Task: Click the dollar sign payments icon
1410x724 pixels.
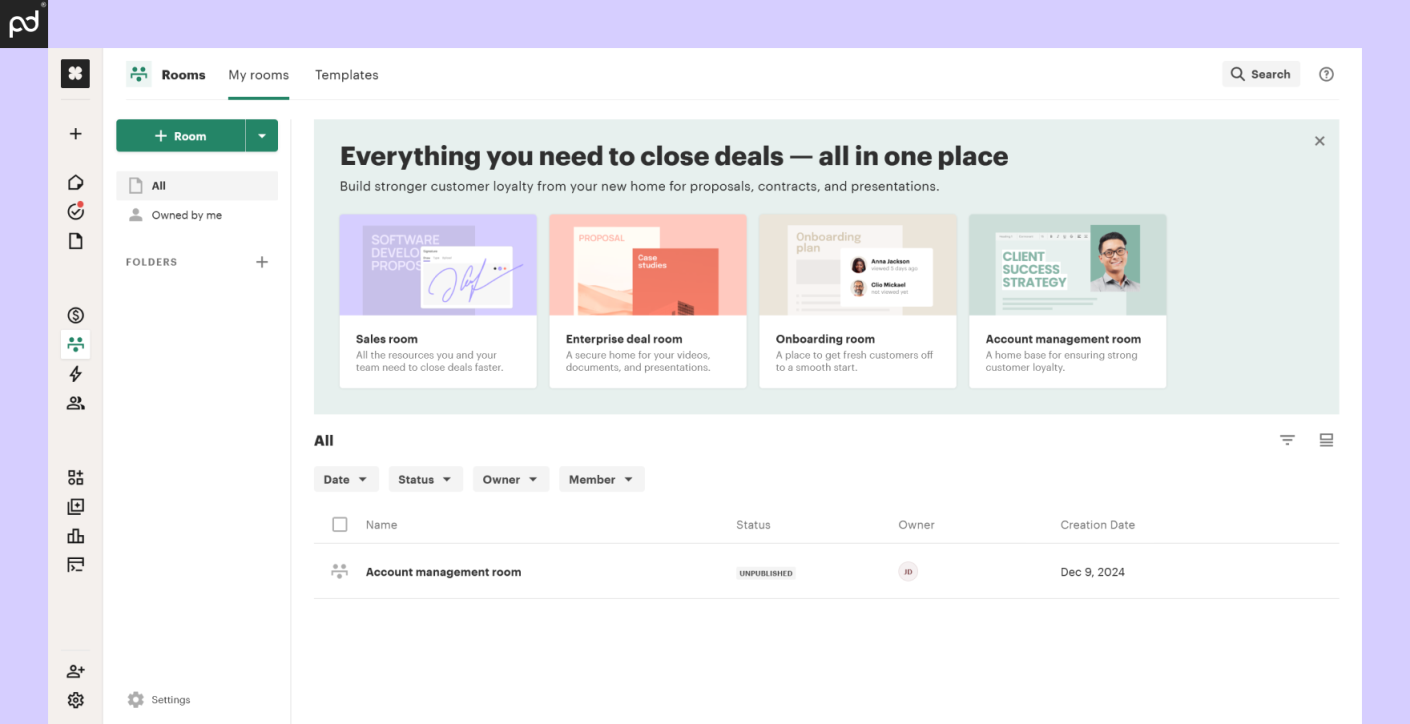Action: [x=75, y=315]
